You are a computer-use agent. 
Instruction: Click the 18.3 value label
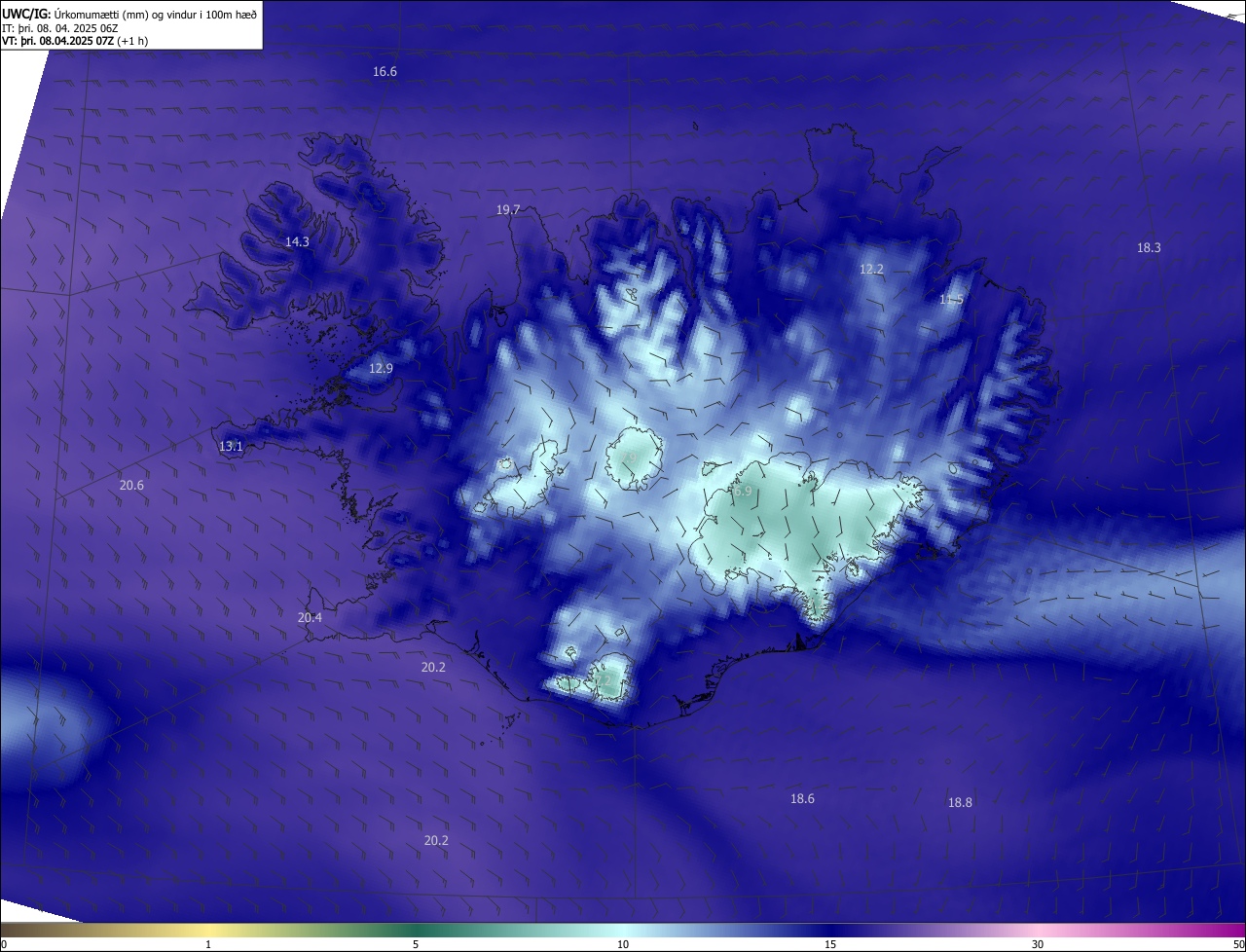[1149, 248]
